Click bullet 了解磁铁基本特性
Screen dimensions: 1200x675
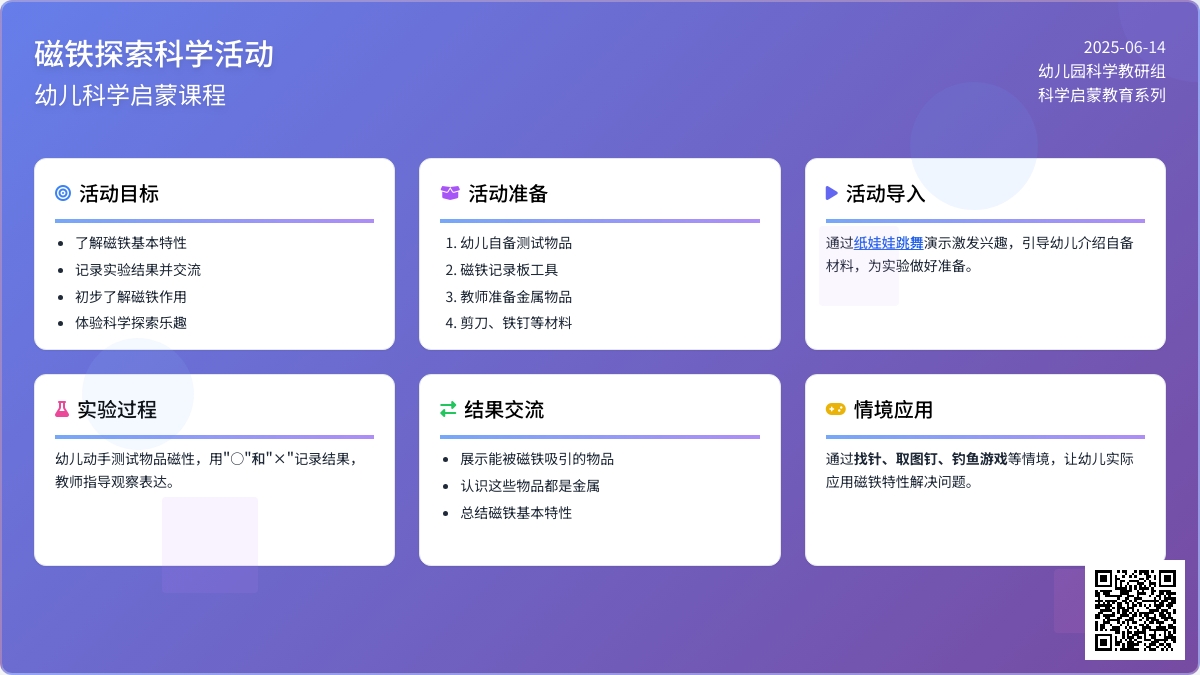[x=131, y=243]
